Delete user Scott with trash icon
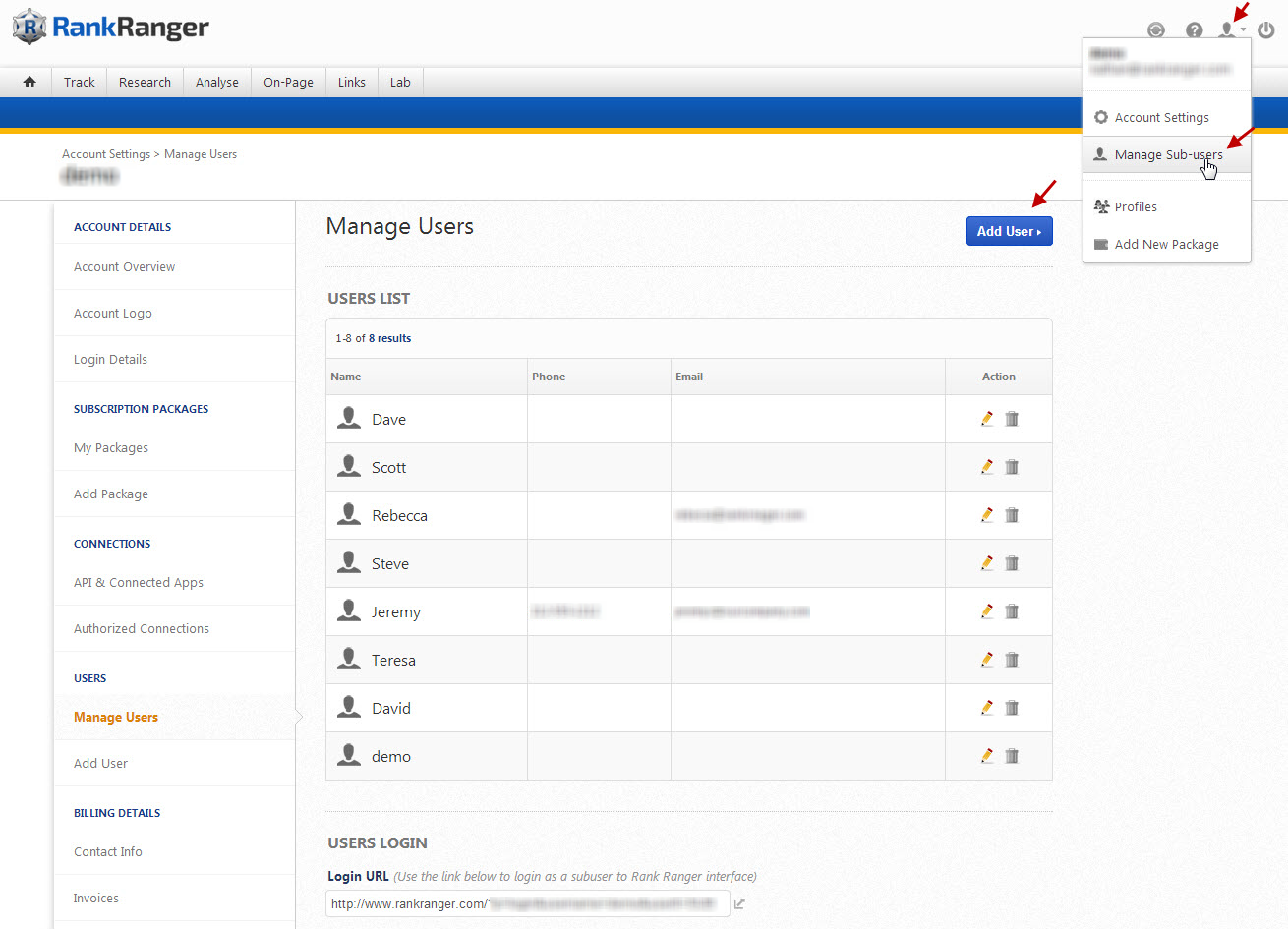The height and width of the screenshot is (929, 1288). pos(1012,467)
